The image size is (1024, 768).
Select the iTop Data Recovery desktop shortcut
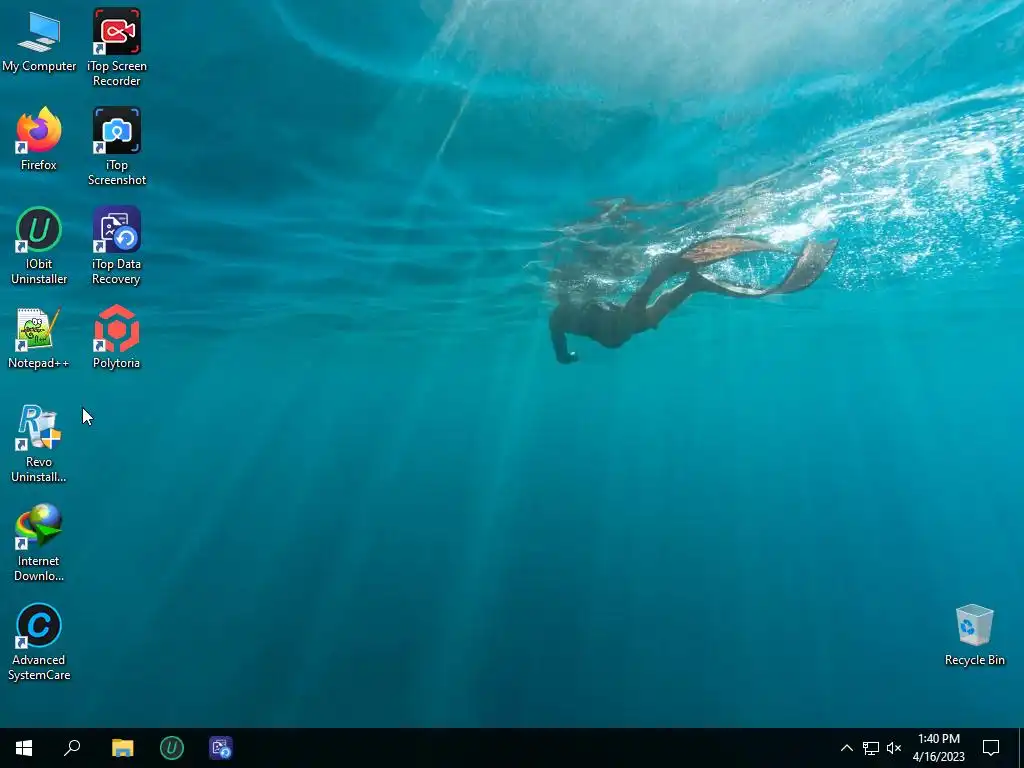tap(116, 246)
